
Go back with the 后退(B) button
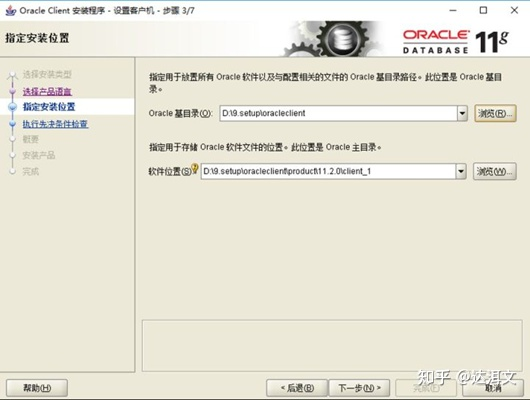click(x=297, y=388)
